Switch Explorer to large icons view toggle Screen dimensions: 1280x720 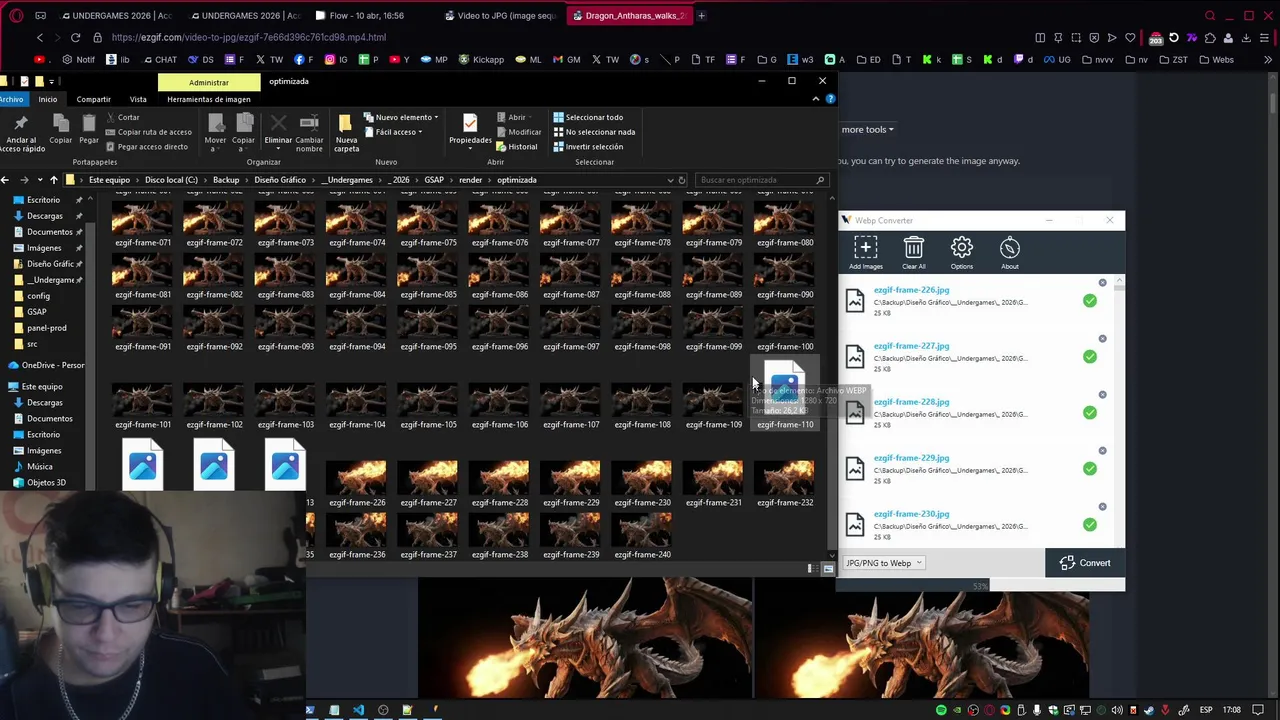click(828, 569)
